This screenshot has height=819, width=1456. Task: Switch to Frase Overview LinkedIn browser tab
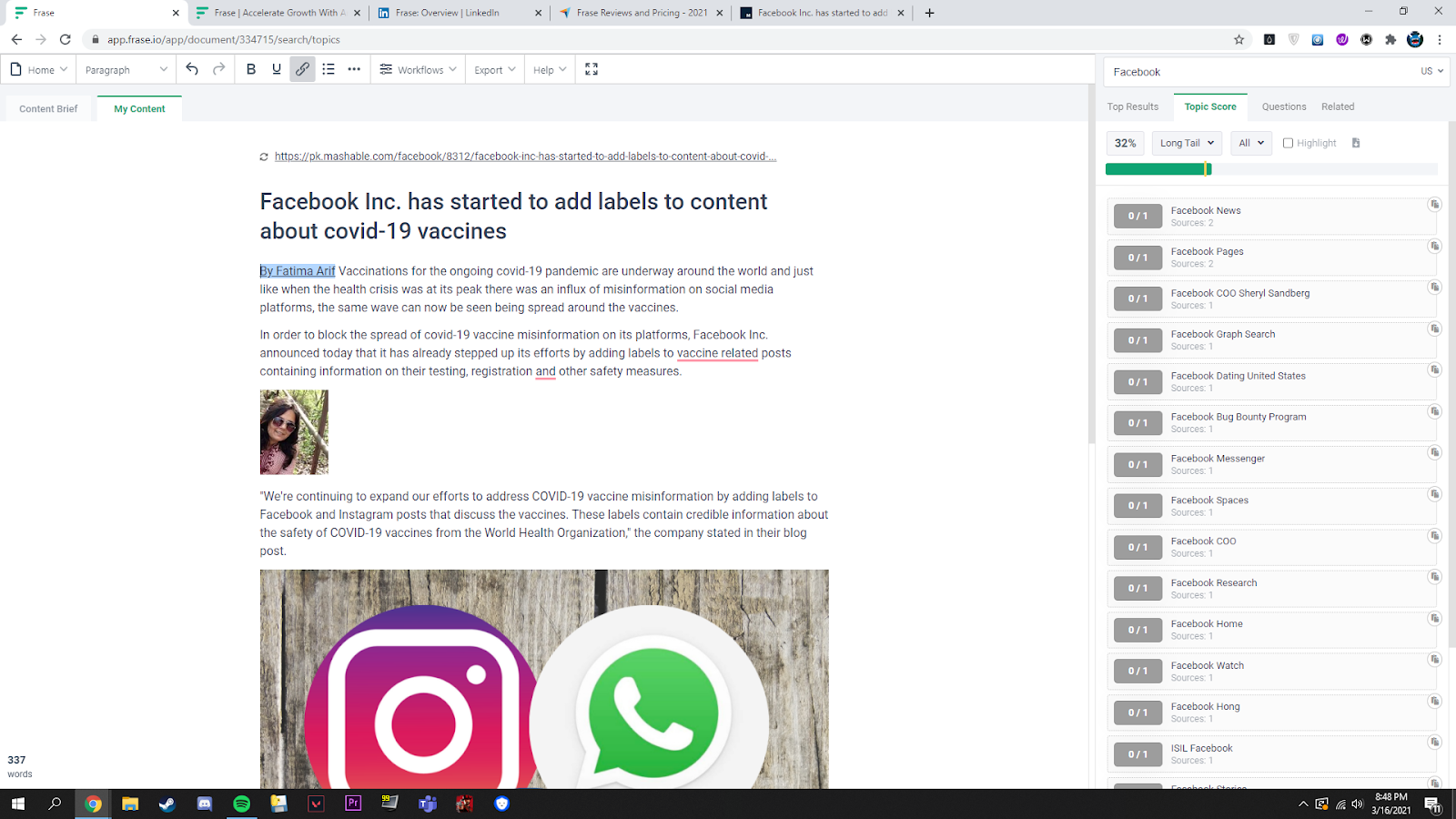point(460,13)
